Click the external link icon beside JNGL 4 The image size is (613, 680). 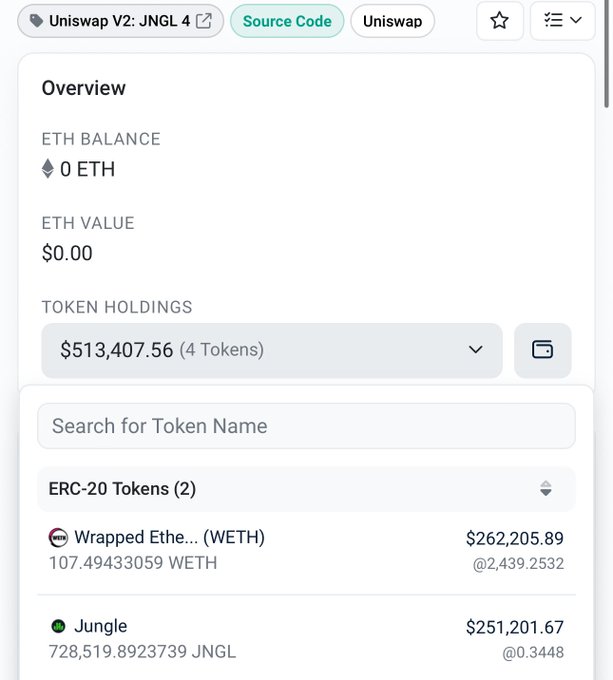tap(204, 21)
